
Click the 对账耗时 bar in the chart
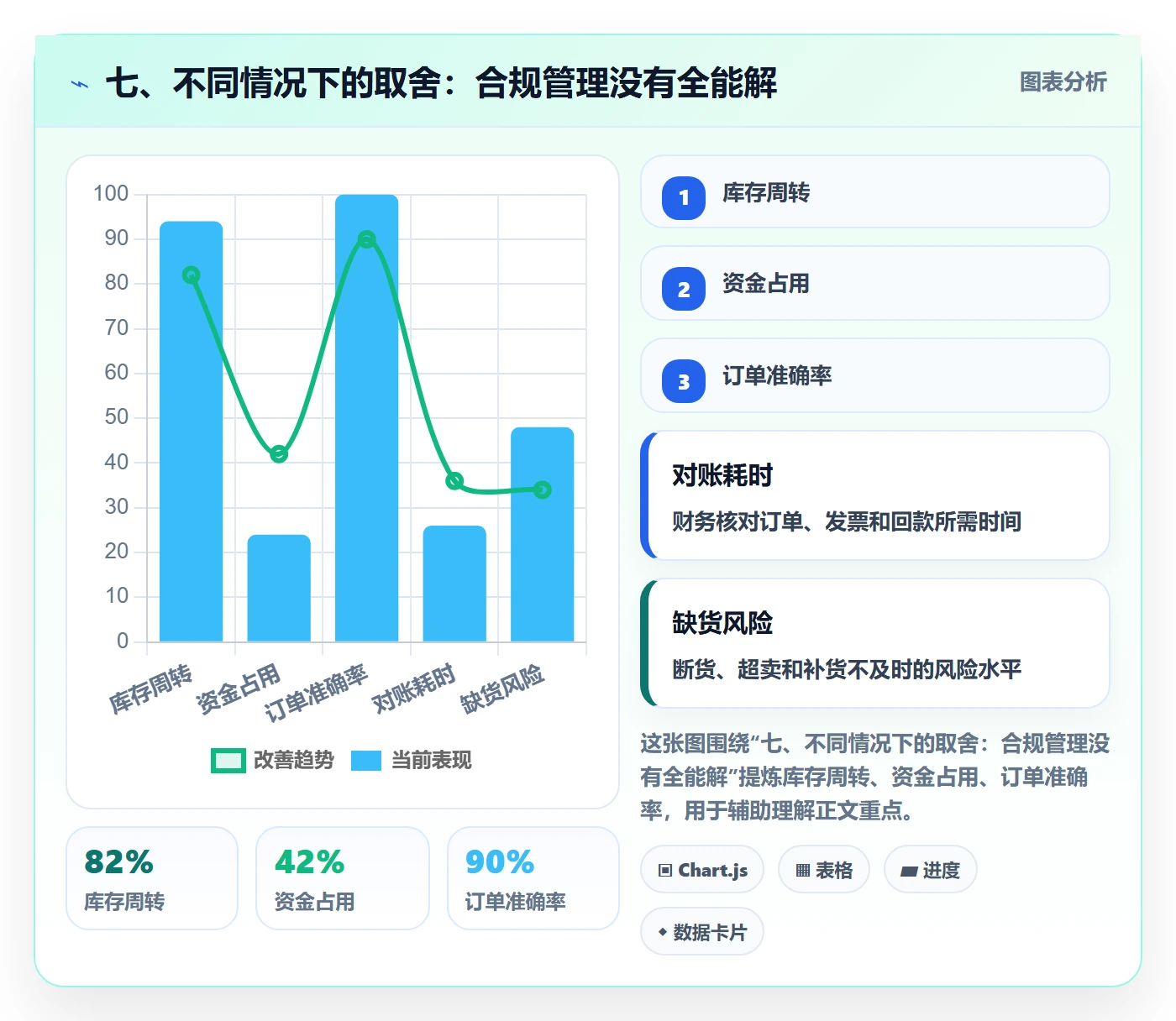[454, 584]
